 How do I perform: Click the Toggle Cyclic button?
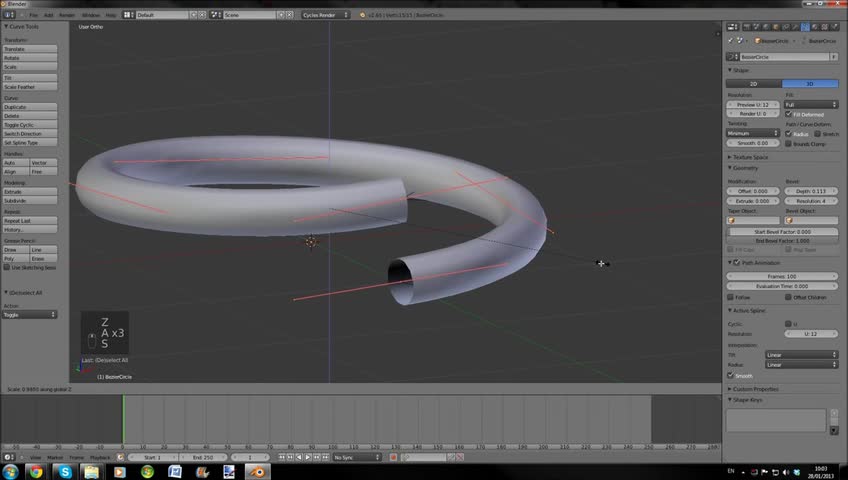[30, 125]
